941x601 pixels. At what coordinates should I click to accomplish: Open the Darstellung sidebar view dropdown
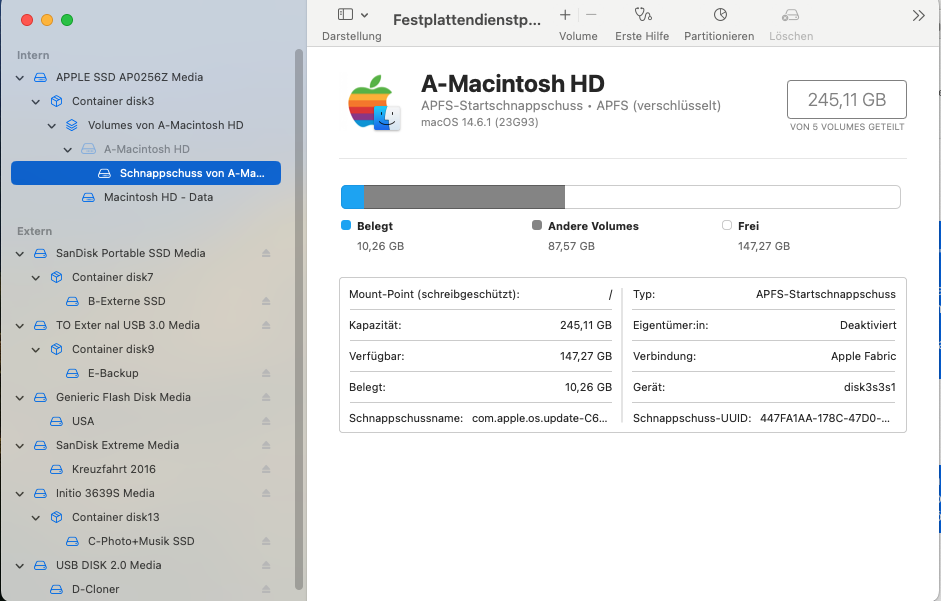(x=352, y=15)
